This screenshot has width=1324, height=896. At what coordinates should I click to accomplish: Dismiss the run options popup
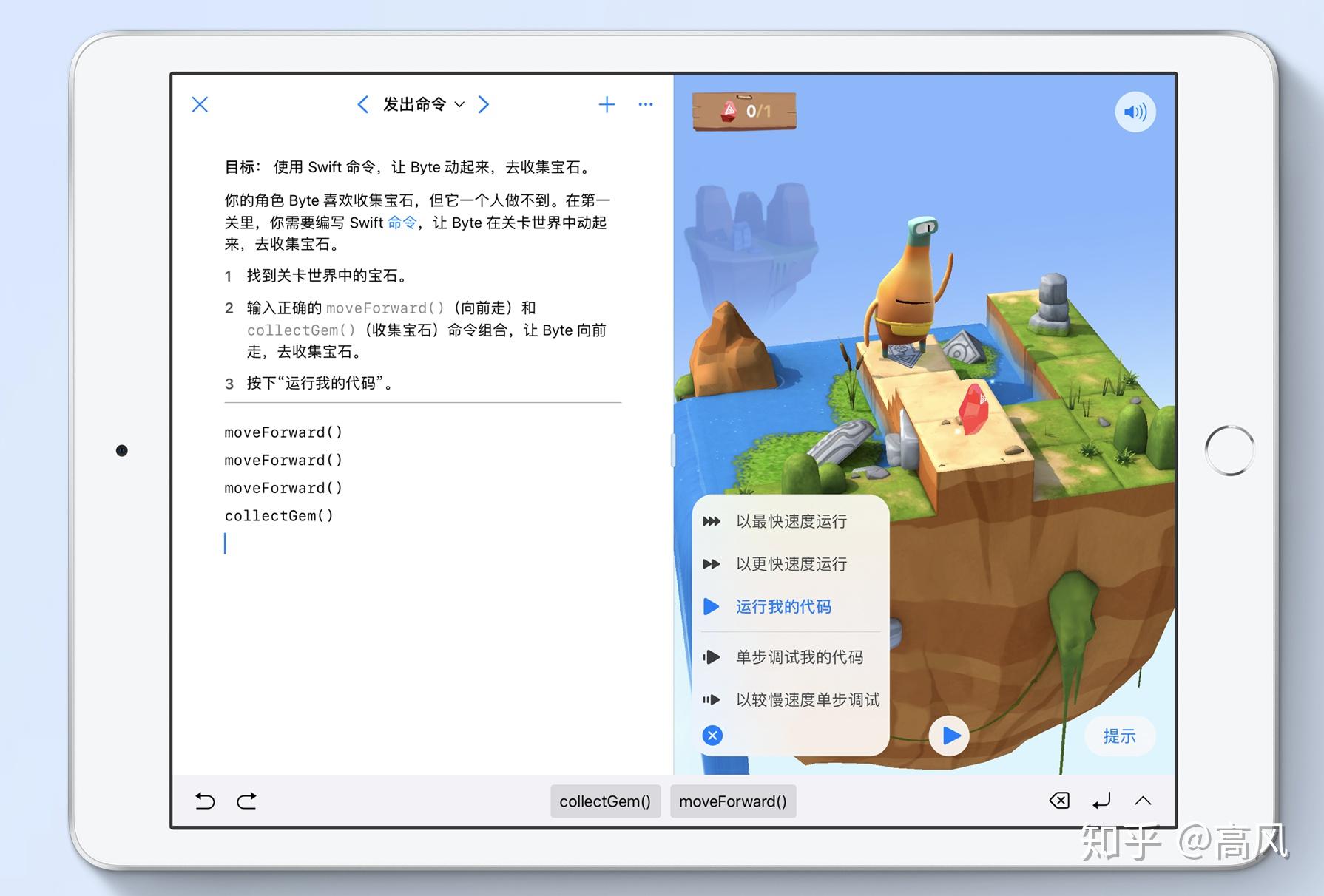712,736
